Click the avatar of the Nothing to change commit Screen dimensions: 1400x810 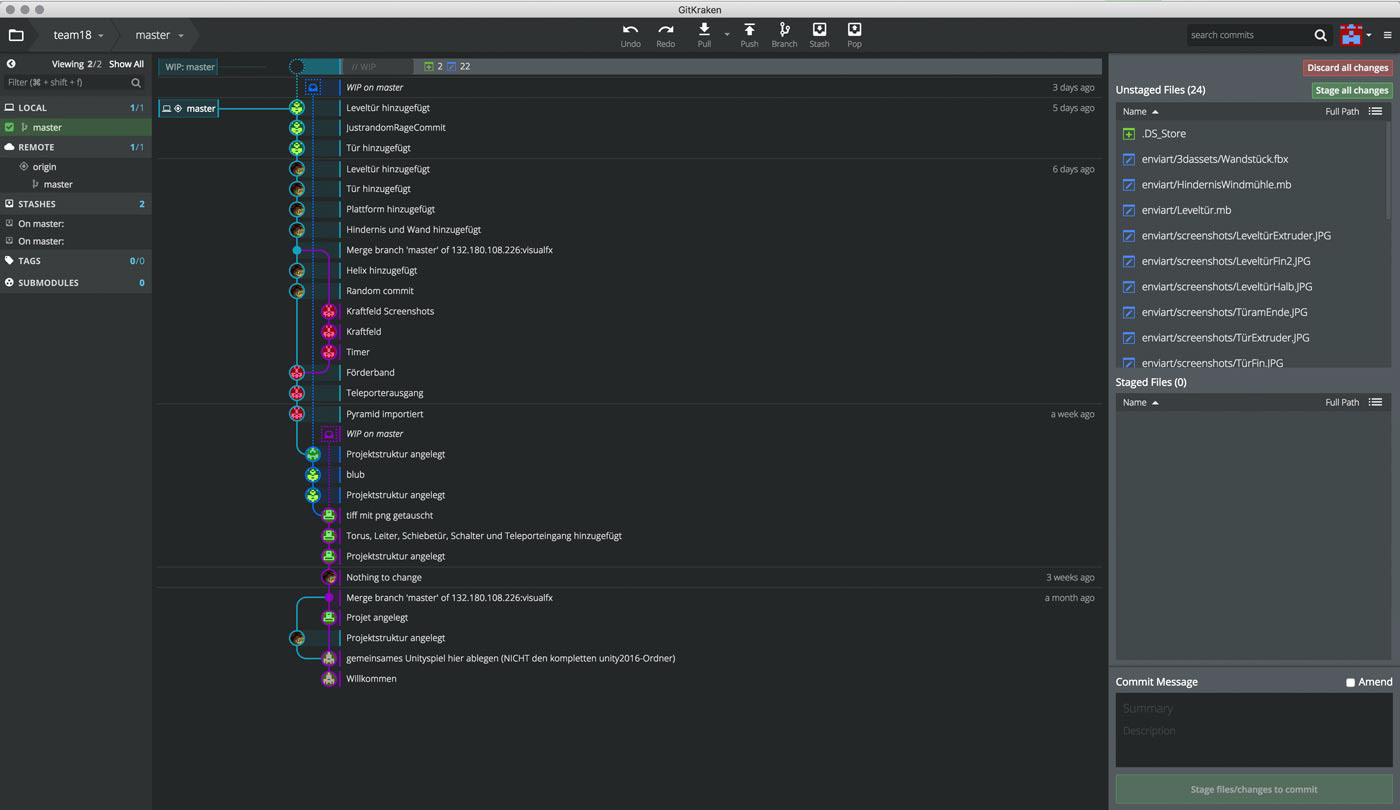[x=329, y=577]
